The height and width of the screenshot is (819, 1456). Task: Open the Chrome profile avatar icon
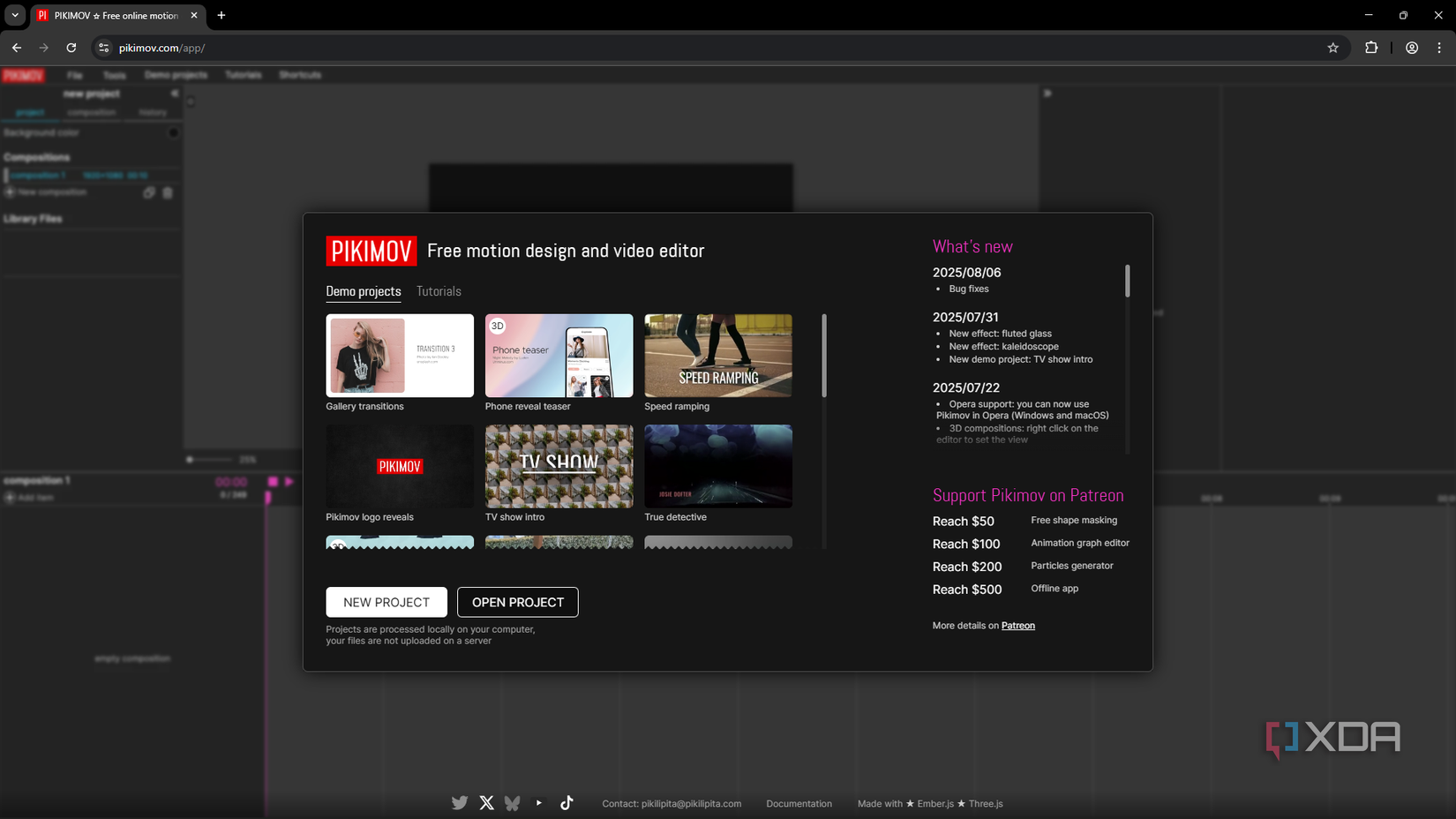[1412, 48]
